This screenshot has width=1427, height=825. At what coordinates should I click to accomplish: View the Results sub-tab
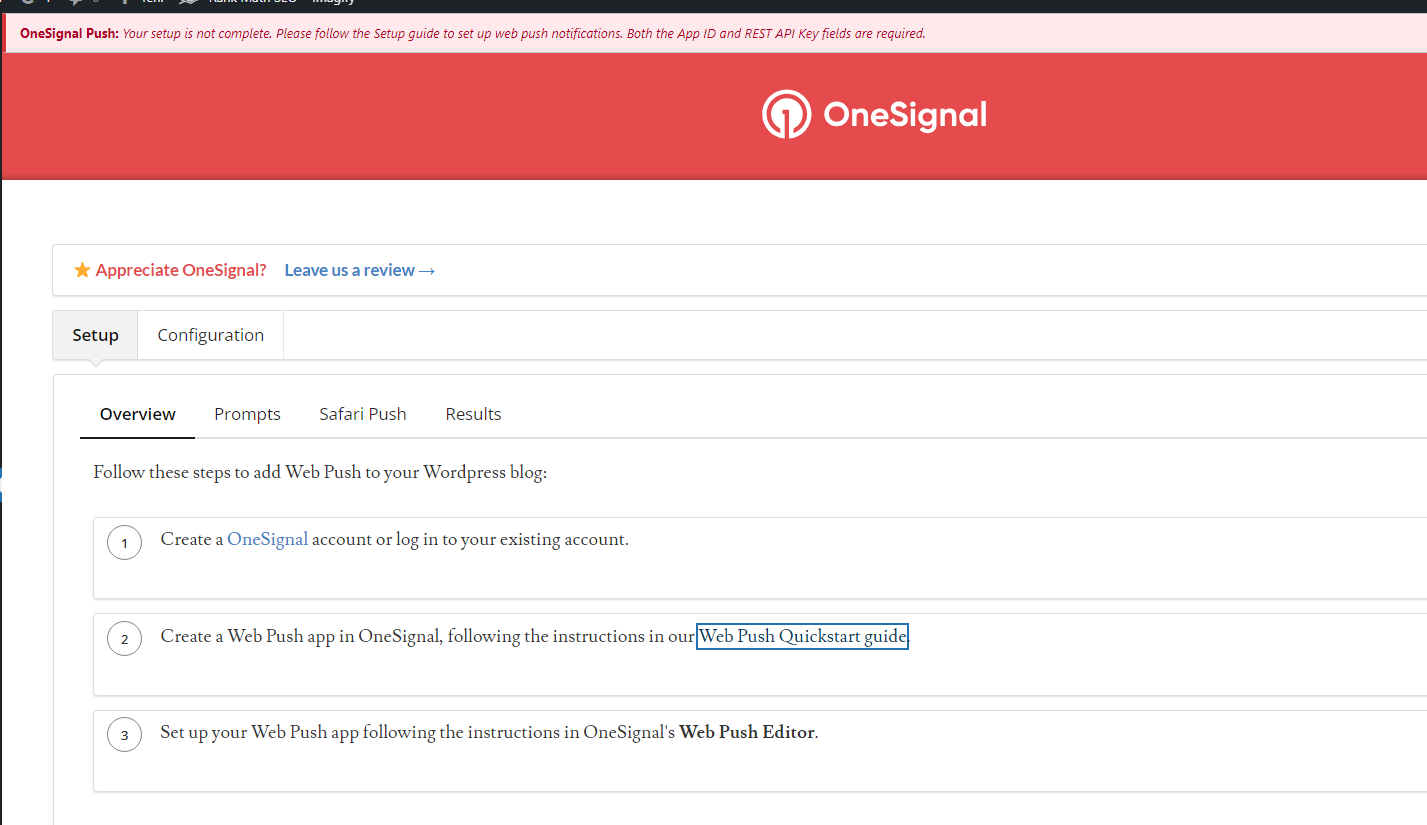coord(473,414)
